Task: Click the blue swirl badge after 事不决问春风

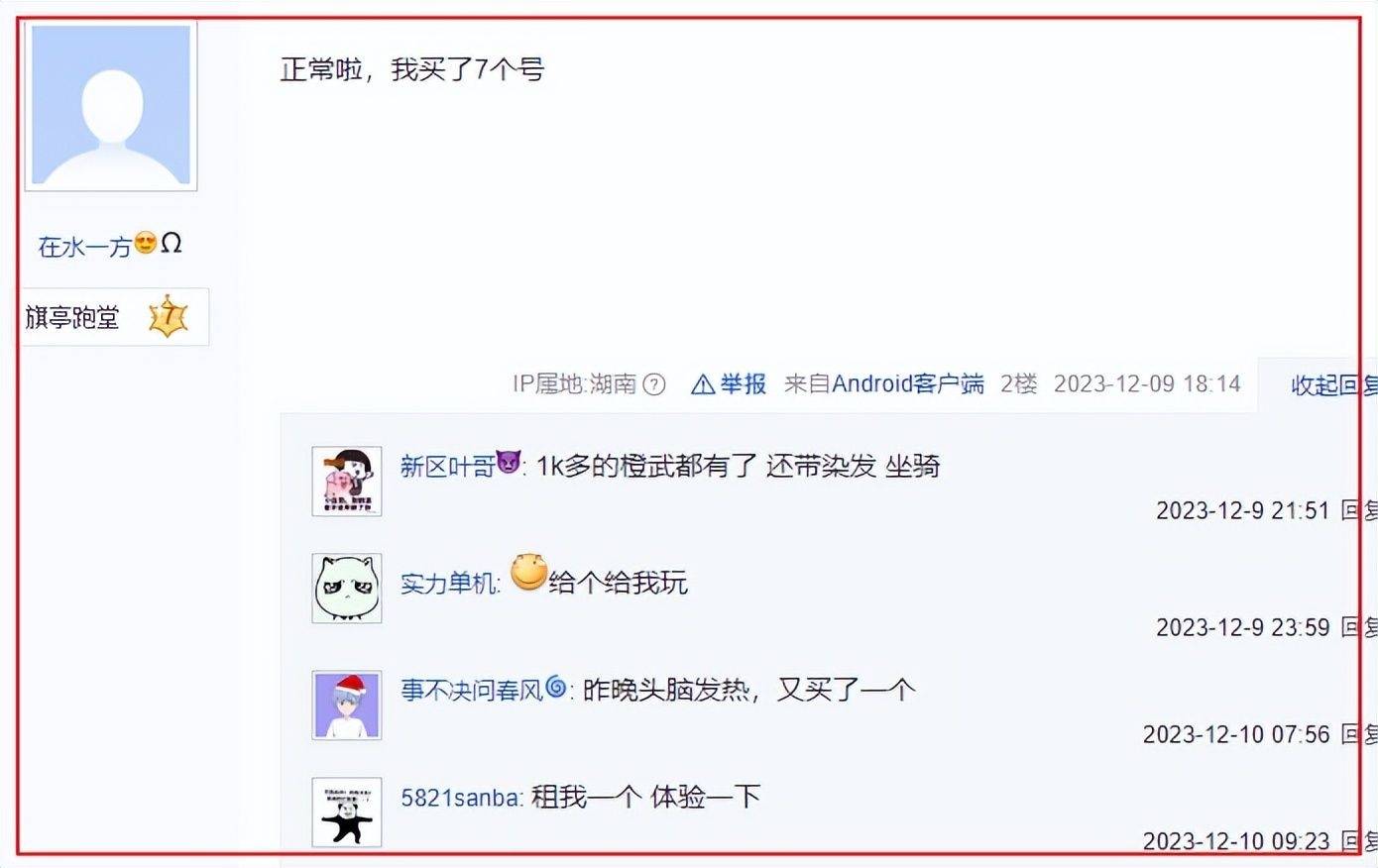Action: click(557, 687)
